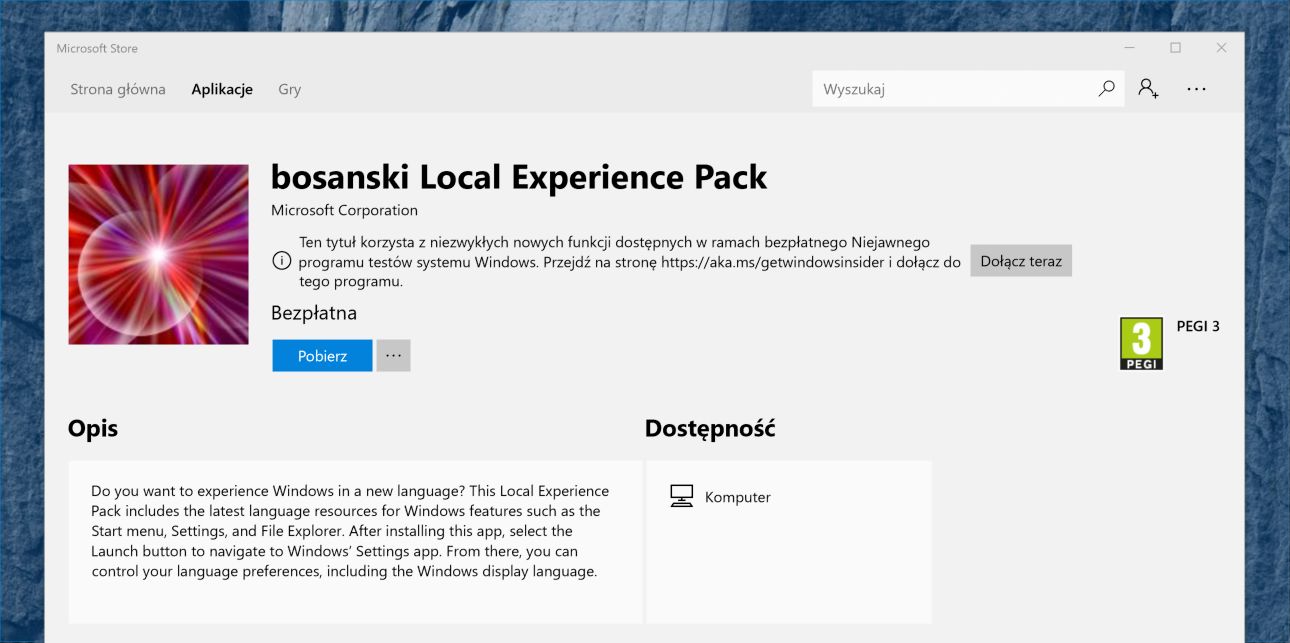Viewport: 1290px width, 643px height.
Task: Click the app description paragraph
Action: 350,531
